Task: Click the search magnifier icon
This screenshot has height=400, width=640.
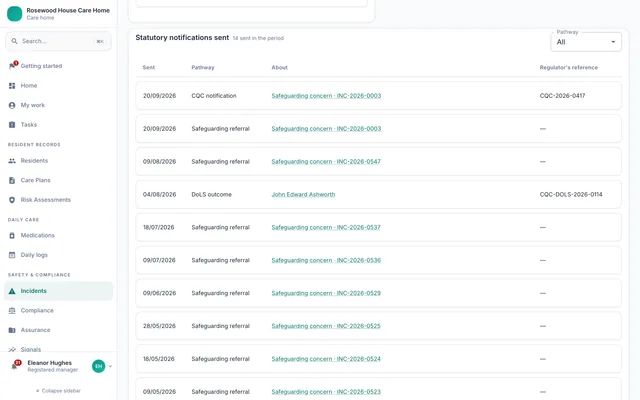Action: pyautogui.click(x=14, y=41)
